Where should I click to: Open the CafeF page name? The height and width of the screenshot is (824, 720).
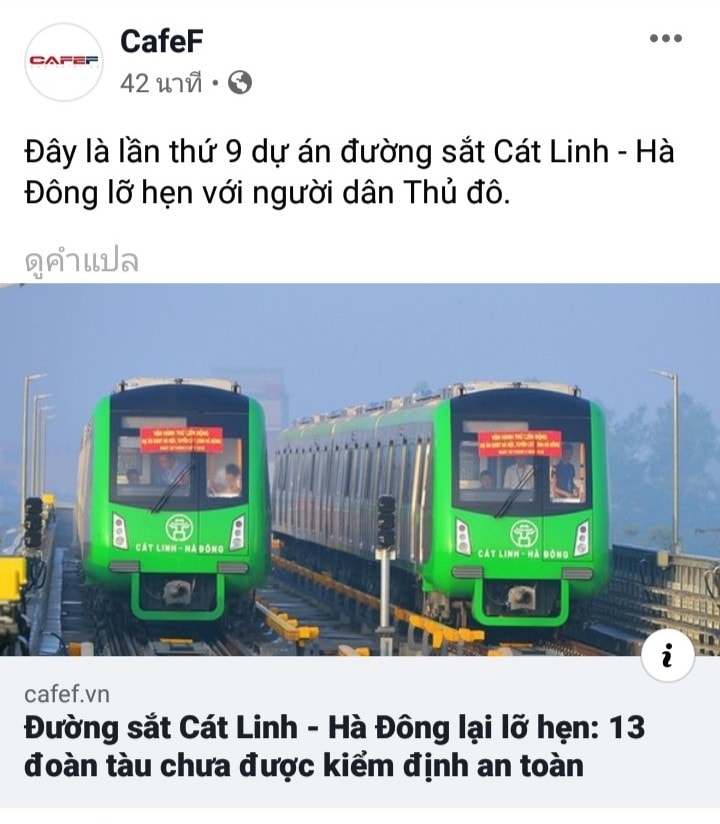[161, 41]
